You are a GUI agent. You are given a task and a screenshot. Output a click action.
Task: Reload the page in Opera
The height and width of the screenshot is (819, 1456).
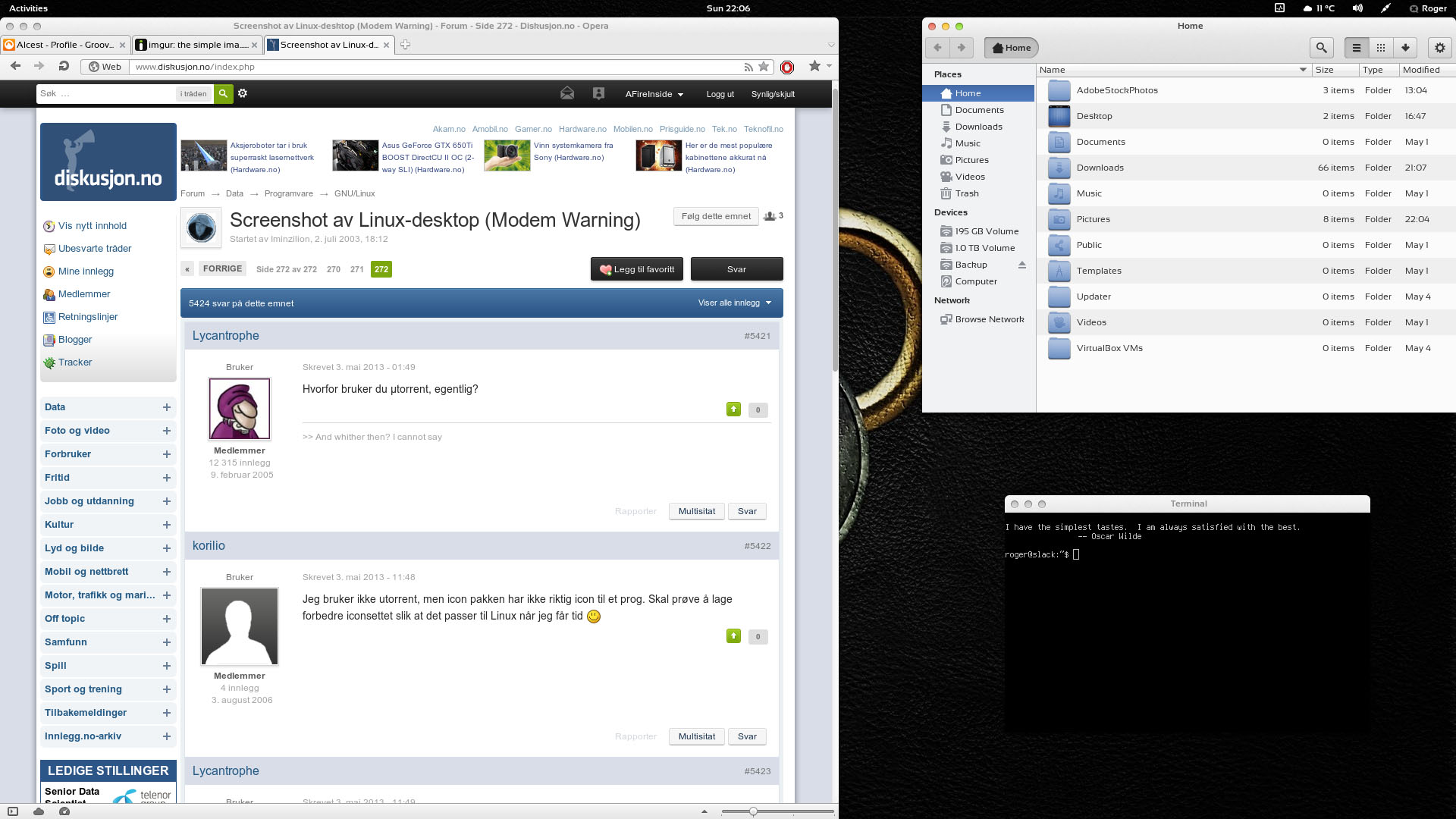pyautogui.click(x=64, y=67)
